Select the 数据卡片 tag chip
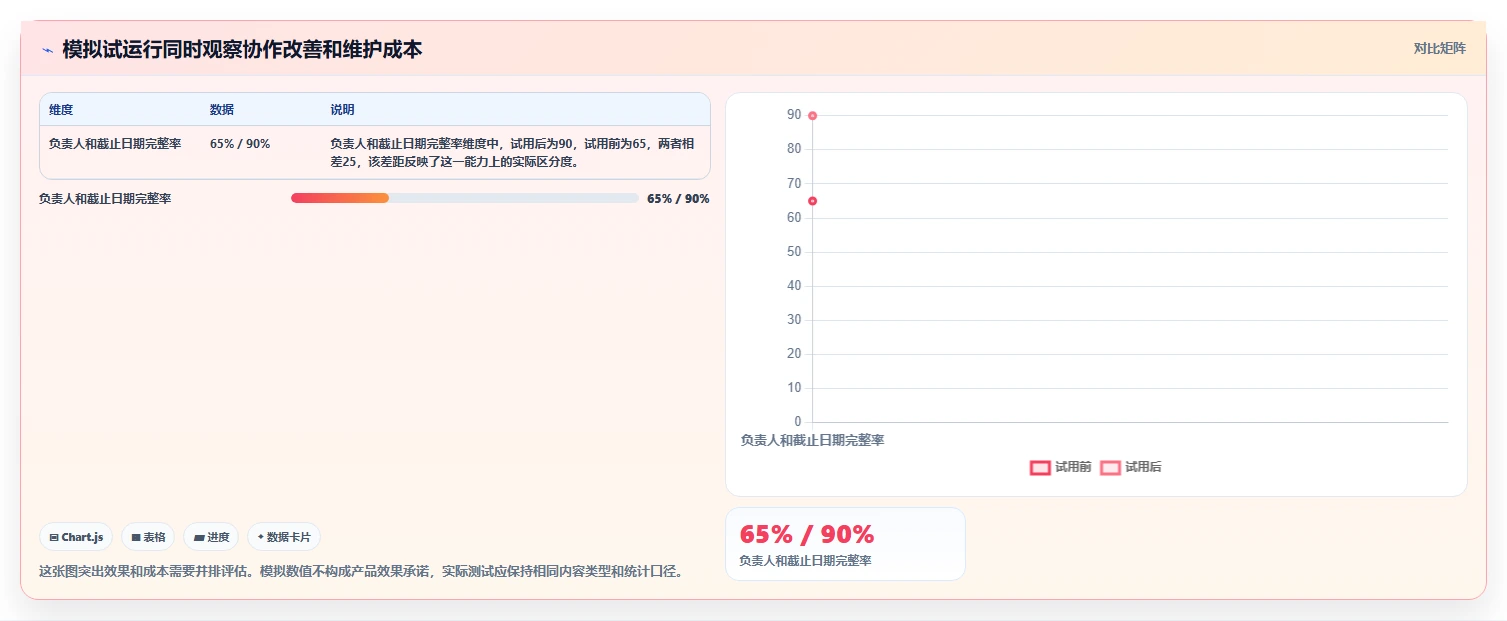Viewport: 1507px width, 621px height. (284, 537)
